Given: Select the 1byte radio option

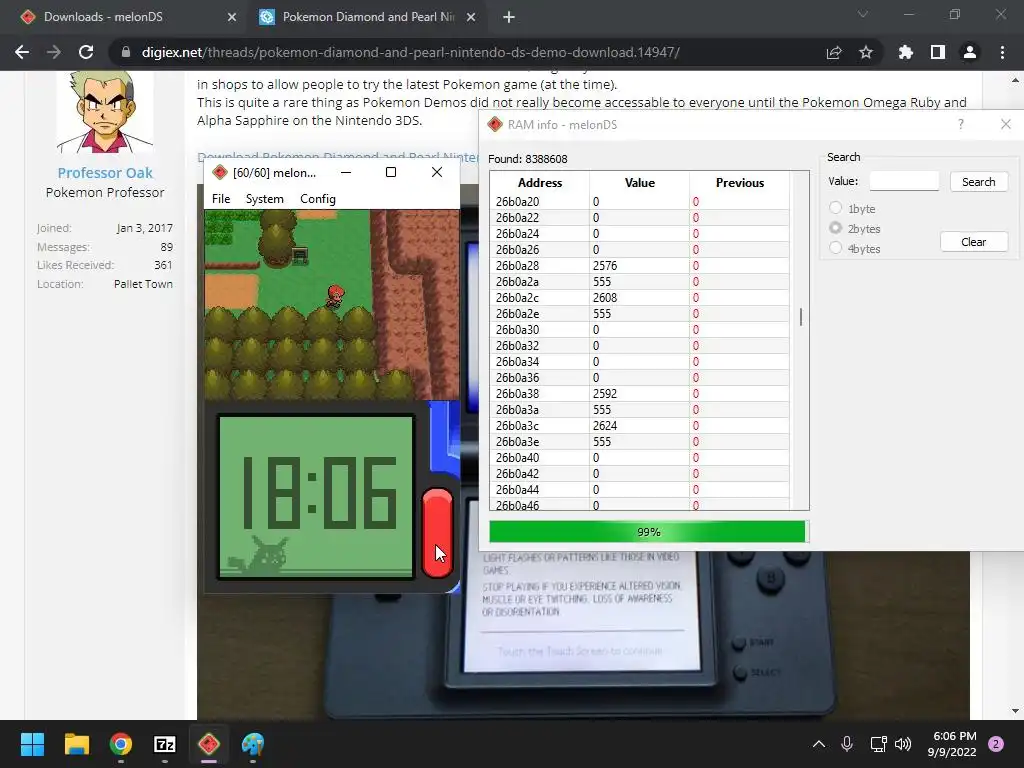Looking at the screenshot, I should point(835,208).
